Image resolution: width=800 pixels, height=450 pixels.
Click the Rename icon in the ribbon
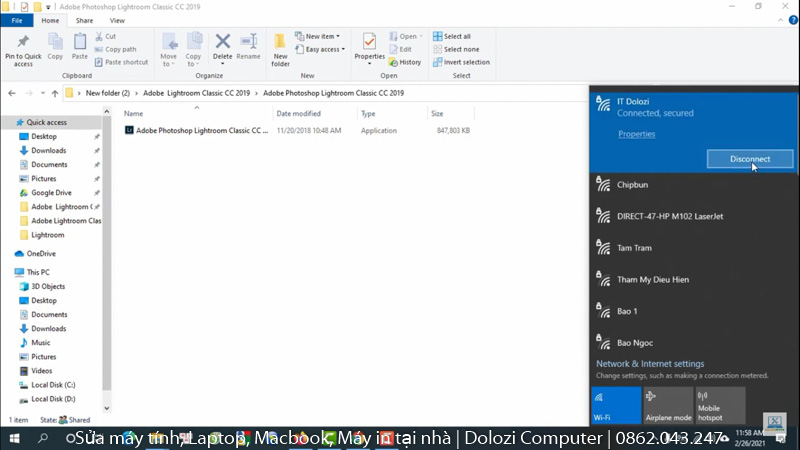[x=248, y=45]
